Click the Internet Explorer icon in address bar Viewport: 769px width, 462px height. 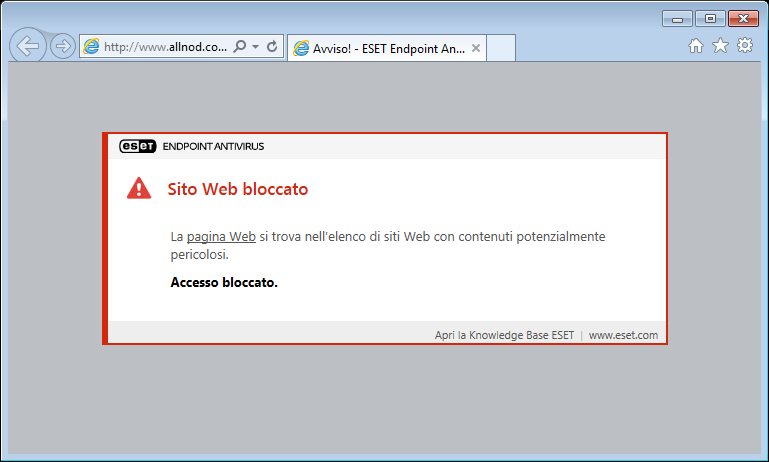click(x=91, y=47)
